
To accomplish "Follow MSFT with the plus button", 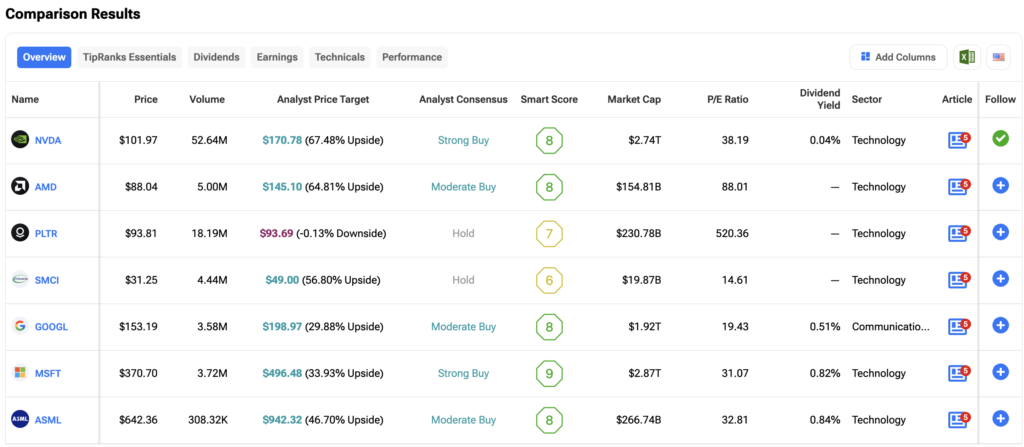I will 1000,372.
